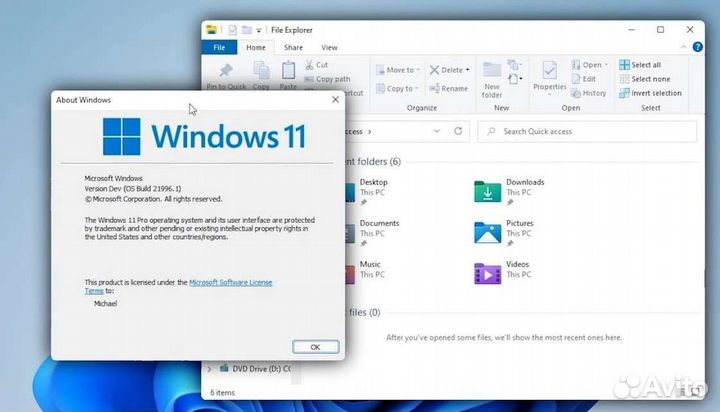The image size is (720, 412).
Task: Click the New folder icon
Action: click(492, 71)
